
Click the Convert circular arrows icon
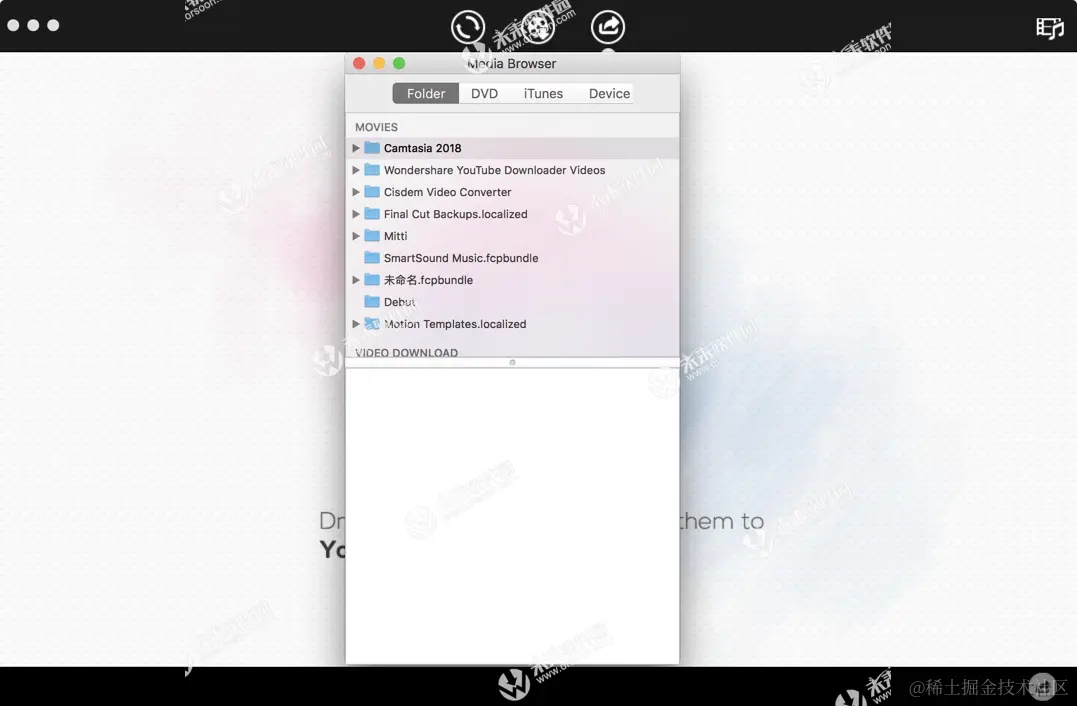point(468,27)
